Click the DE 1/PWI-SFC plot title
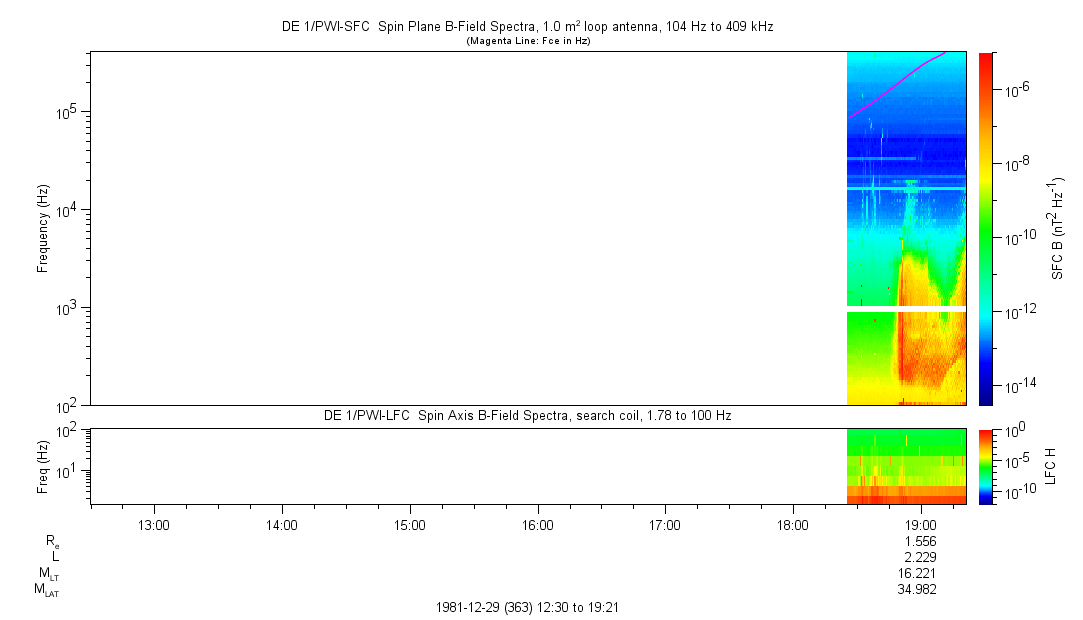1083x620 pixels. click(527, 27)
